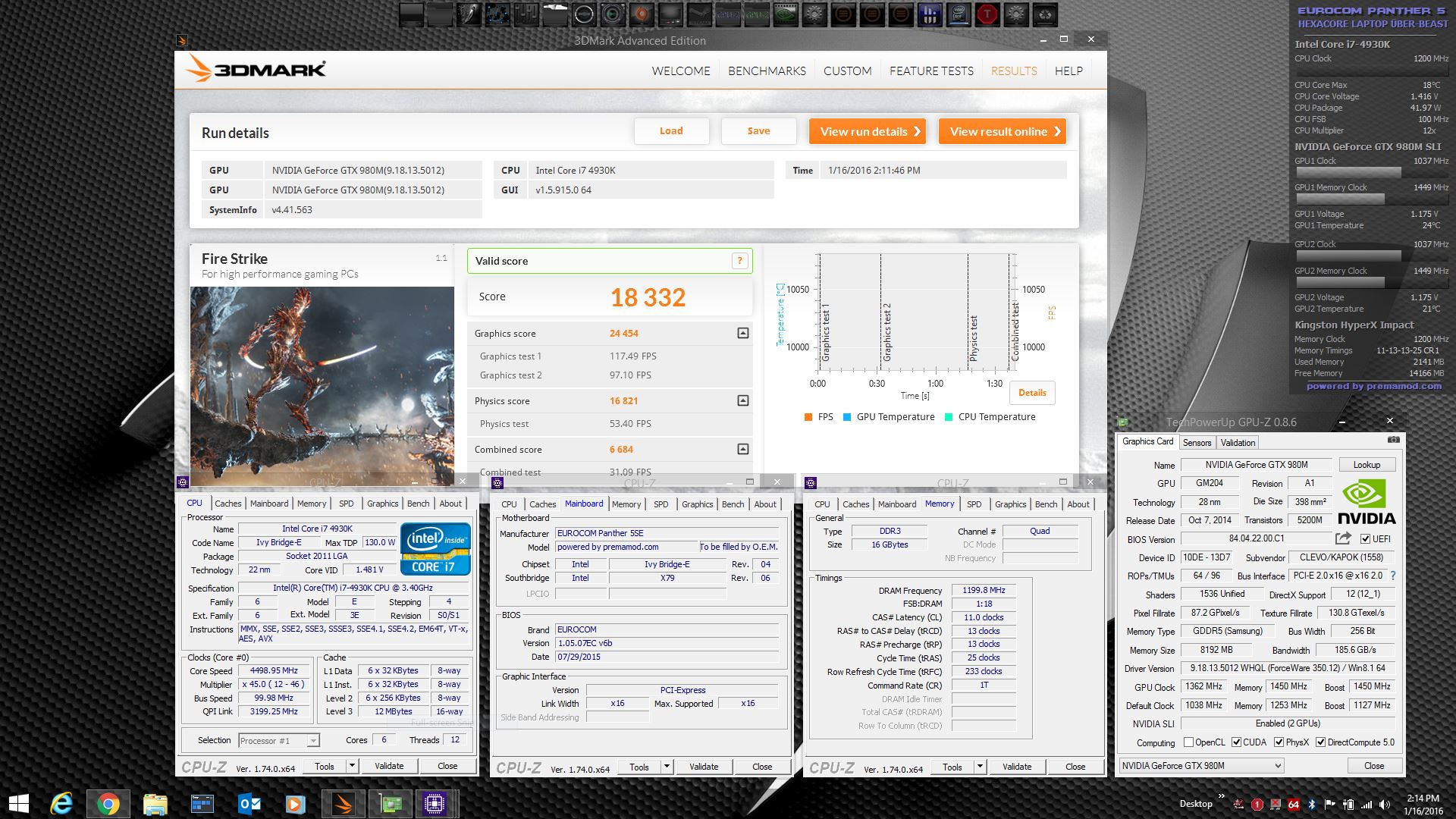Toggle CUDA checkbox in GPU-Z
Viewport: 1456px width, 819px height.
[1236, 742]
